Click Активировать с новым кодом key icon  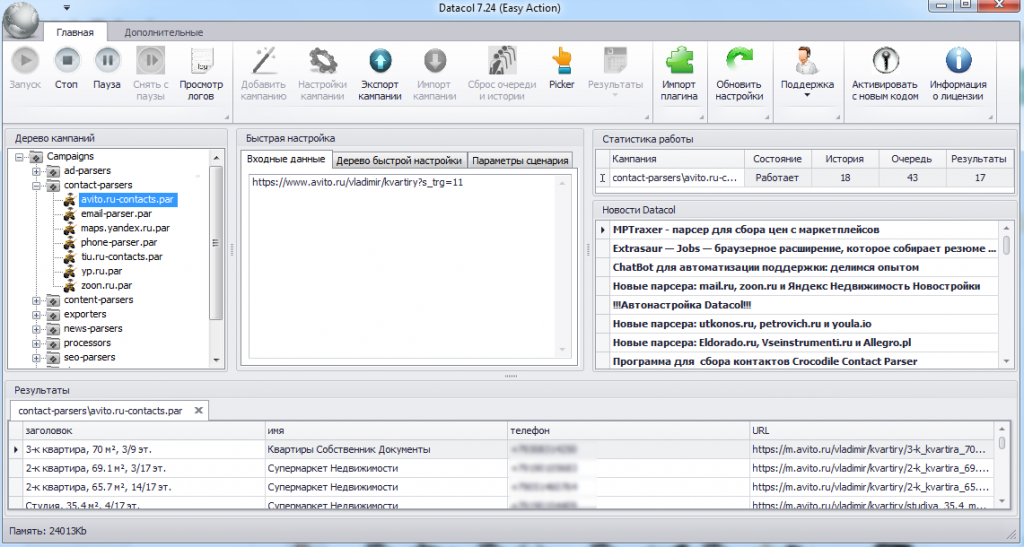click(885, 61)
